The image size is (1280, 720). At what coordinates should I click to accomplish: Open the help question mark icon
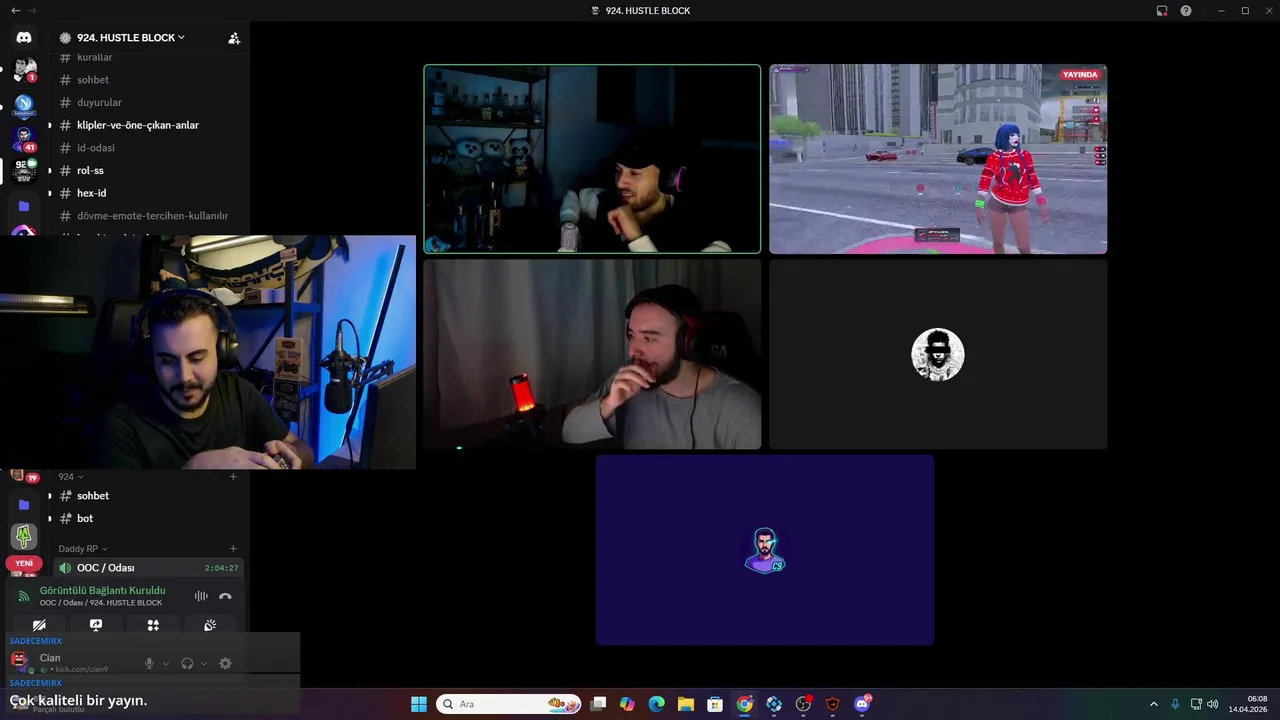tap(1186, 10)
